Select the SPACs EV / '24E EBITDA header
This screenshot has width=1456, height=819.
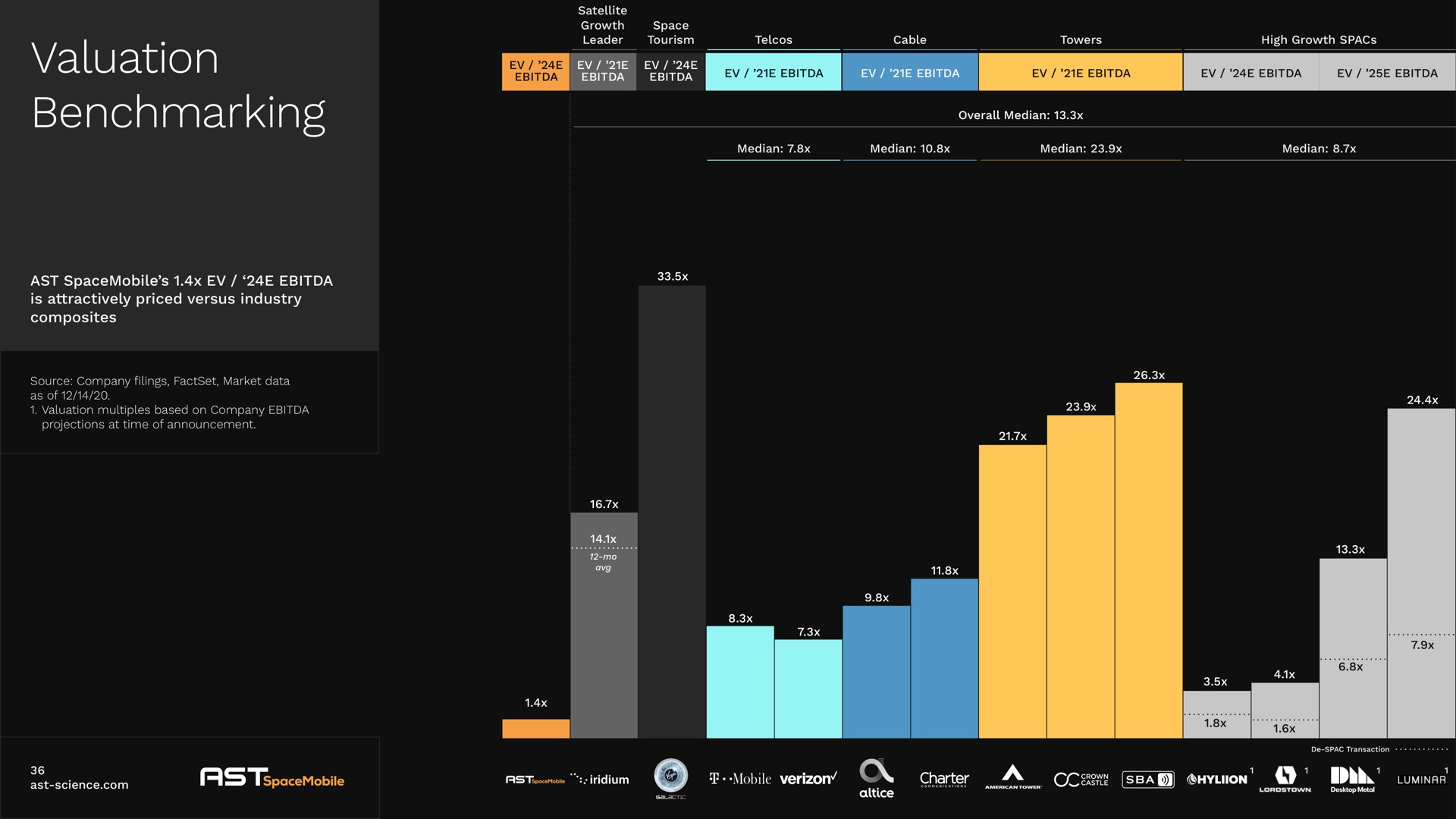click(x=1251, y=72)
